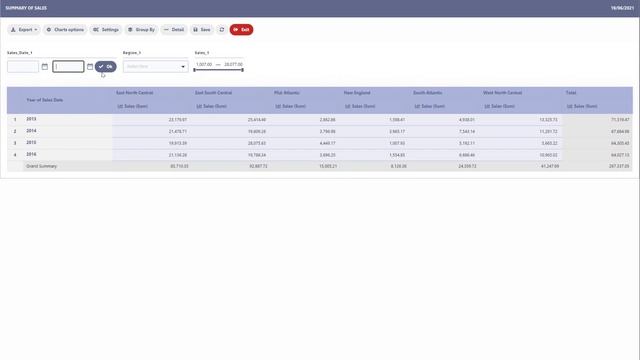Click the Save button
Viewport: 640px width, 360px height.
click(x=202, y=30)
